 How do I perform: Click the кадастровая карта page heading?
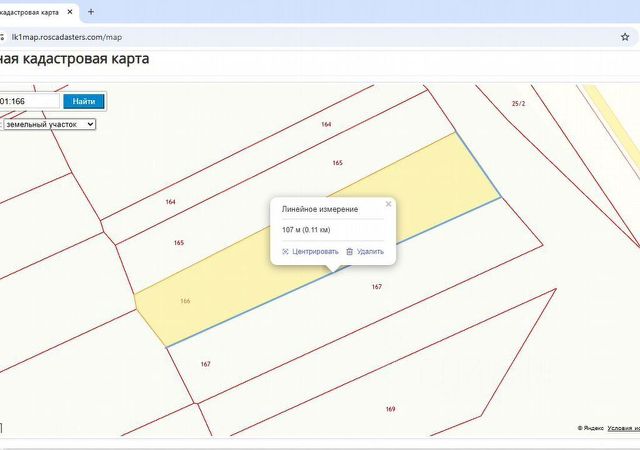74,59
